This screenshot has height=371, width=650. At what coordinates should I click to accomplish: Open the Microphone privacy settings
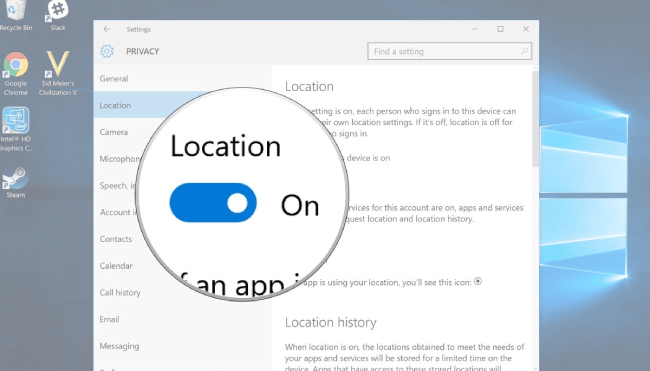click(121, 159)
